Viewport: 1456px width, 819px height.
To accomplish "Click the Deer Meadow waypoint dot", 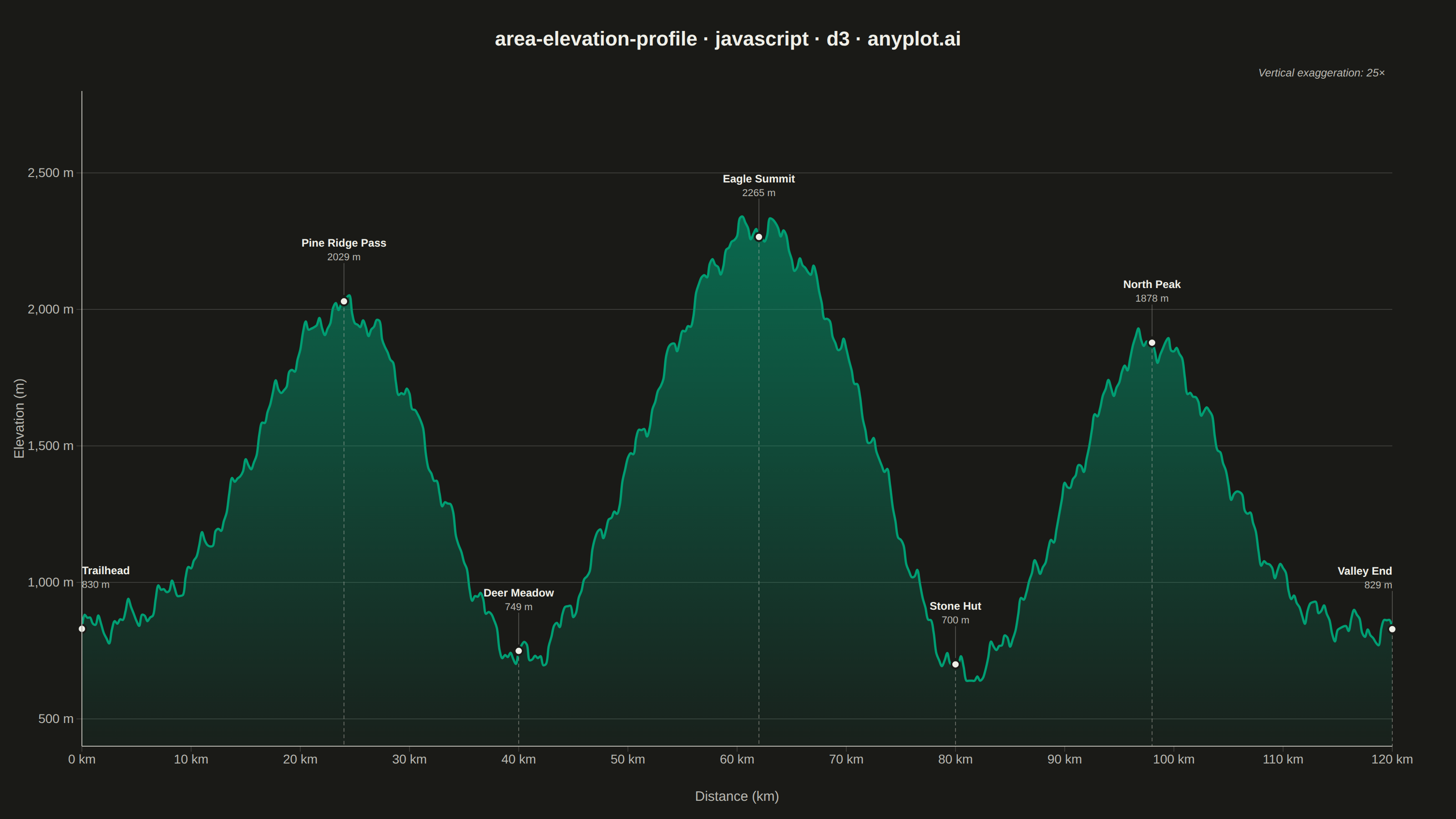I will point(518,651).
